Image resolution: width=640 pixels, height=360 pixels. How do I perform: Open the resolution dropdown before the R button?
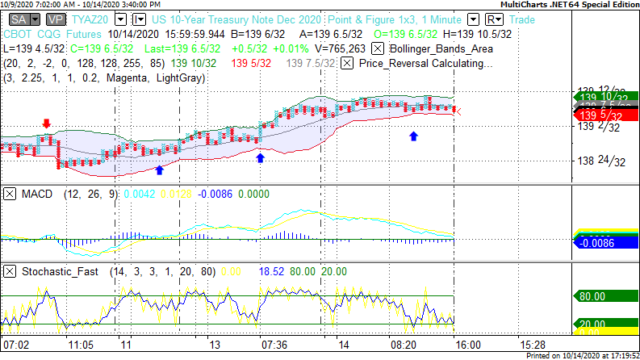pyautogui.click(x=473, y=20)
